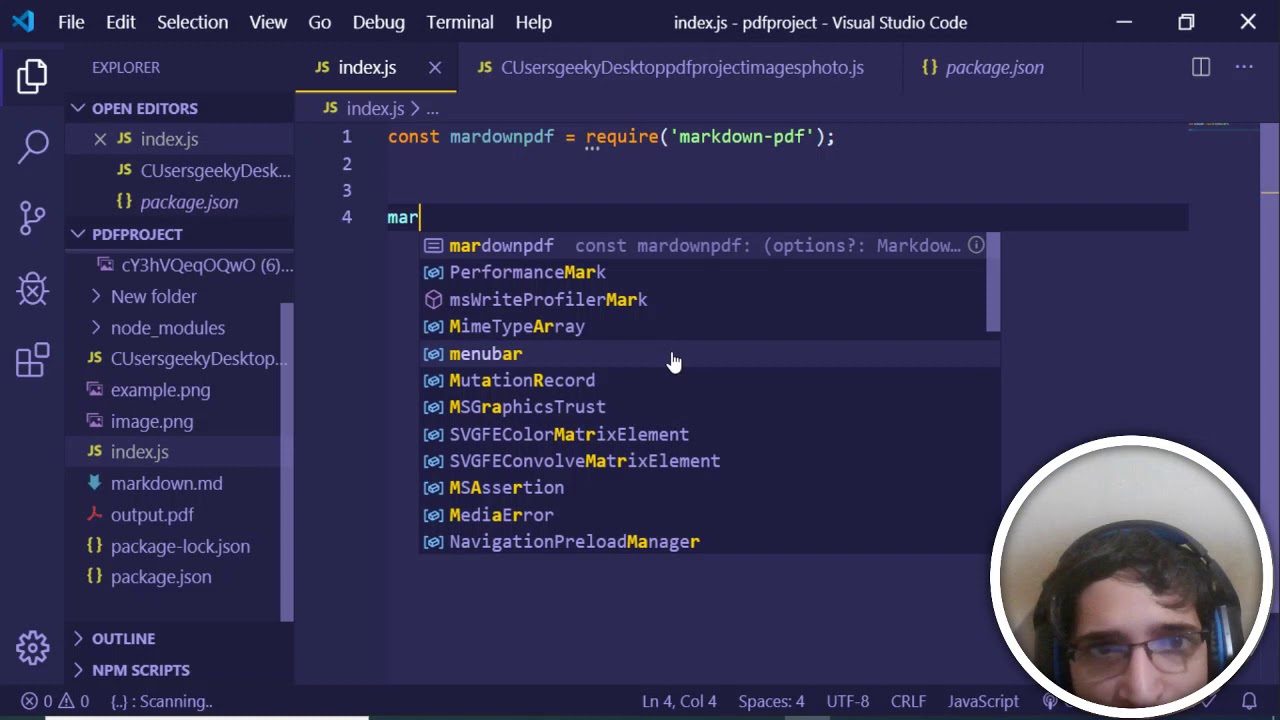Close the index.js editor tab
Viewport: 1280px width, 720px height.
tap(435, 67)
